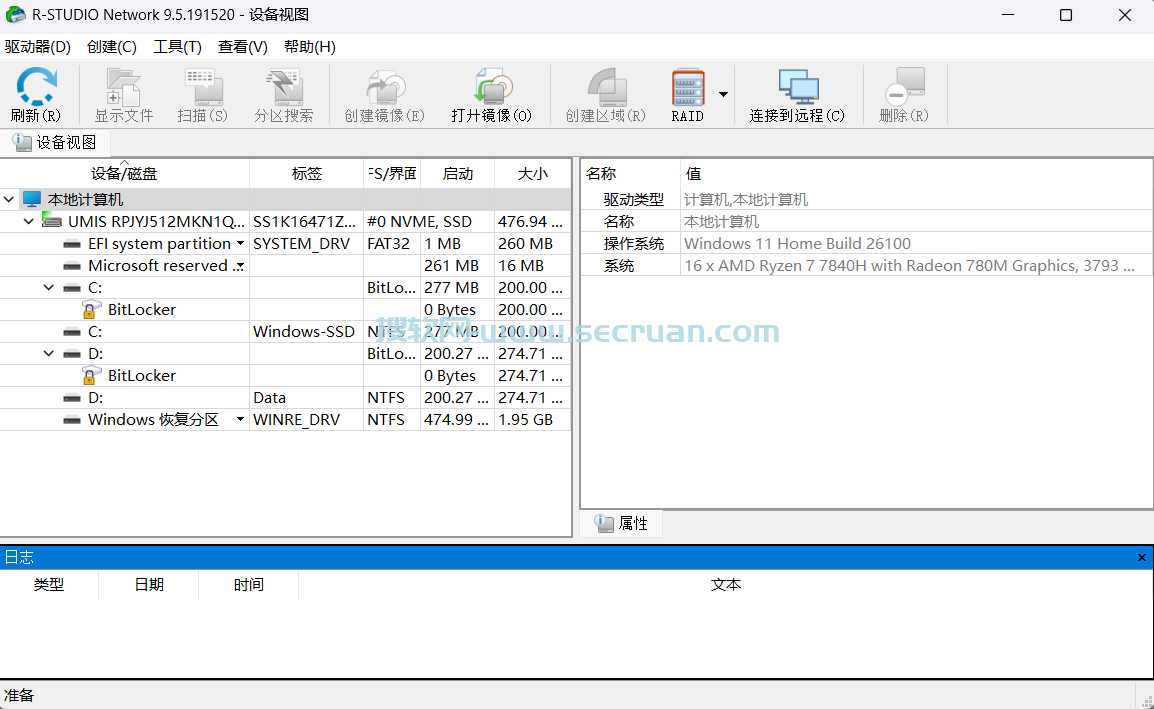Click the UMIS SSD drive icon
The height and width of the screenshot is (709, 1154).
pyautogui.click(x=52, y=221)
